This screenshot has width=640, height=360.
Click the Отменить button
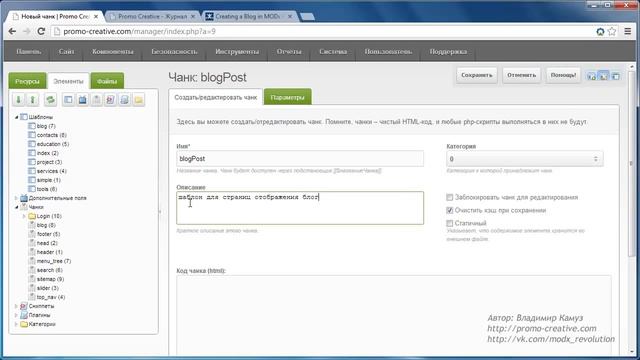[x=521, y=75]
